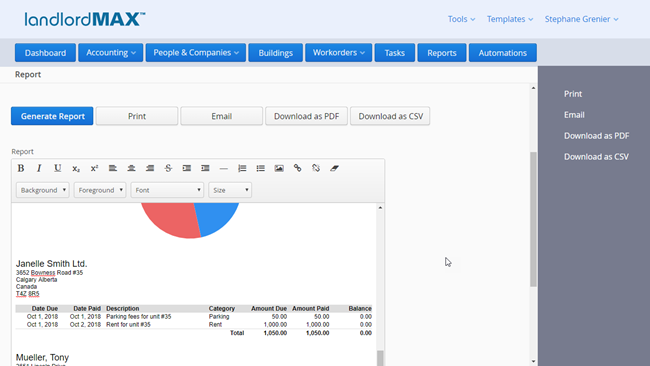Insert an image into the report
Image resolution: width=650 pixels, height=366 pixels.
click(279, 168)
